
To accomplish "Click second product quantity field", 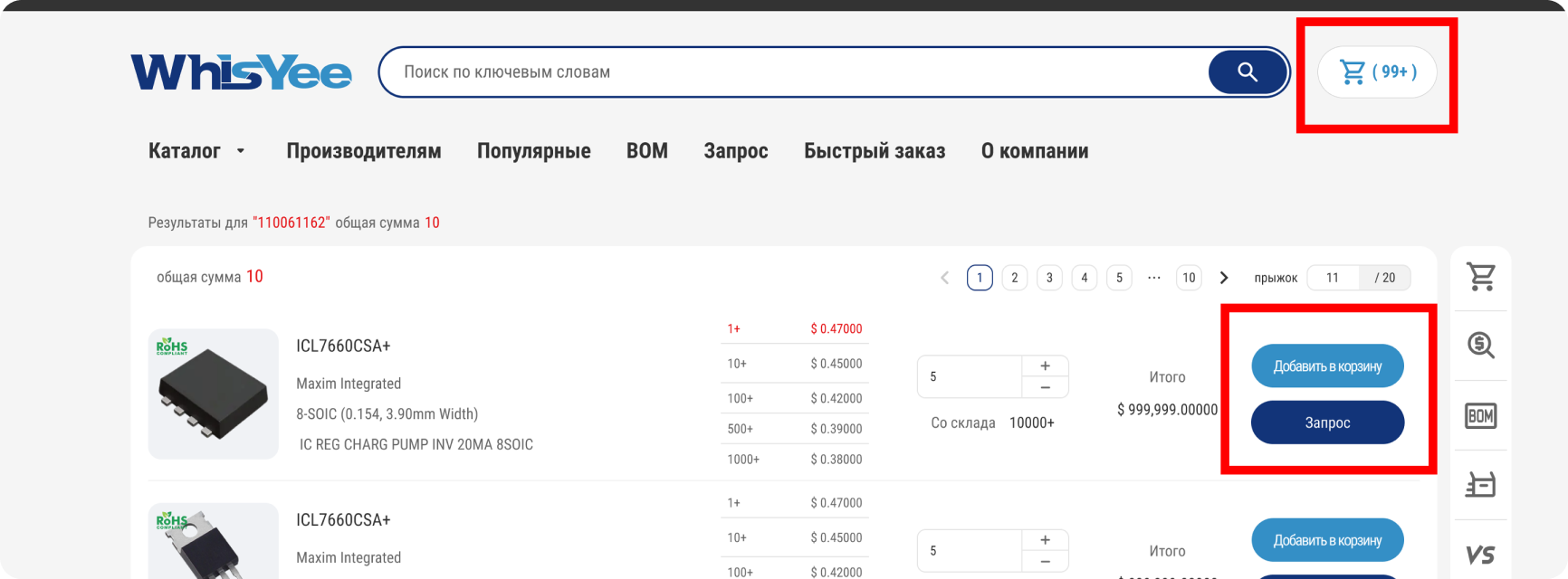I will coord(970,551).
